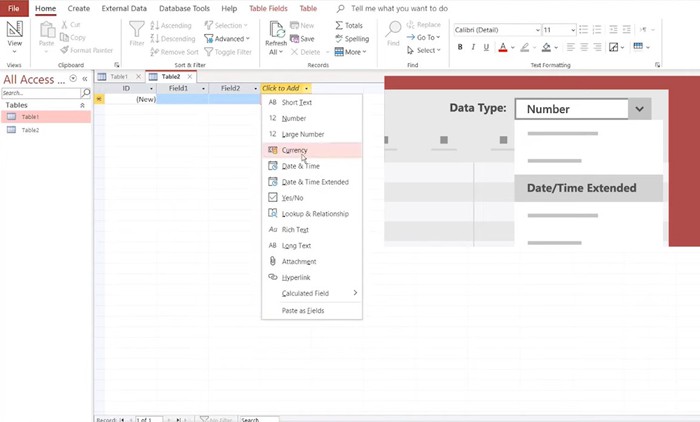This screenshot has height=422, width=700.
Task: Choose Attachment field type
Action: coord(312,262)
